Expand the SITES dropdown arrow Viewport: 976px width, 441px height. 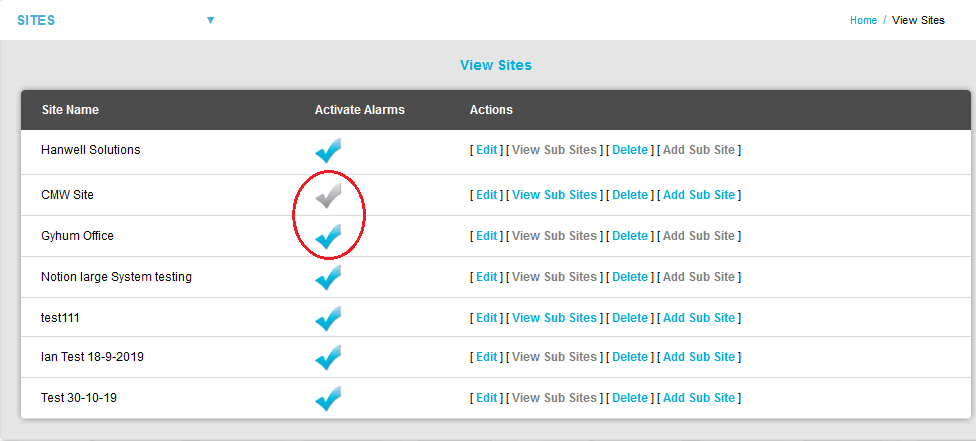(x=210, y=20)
